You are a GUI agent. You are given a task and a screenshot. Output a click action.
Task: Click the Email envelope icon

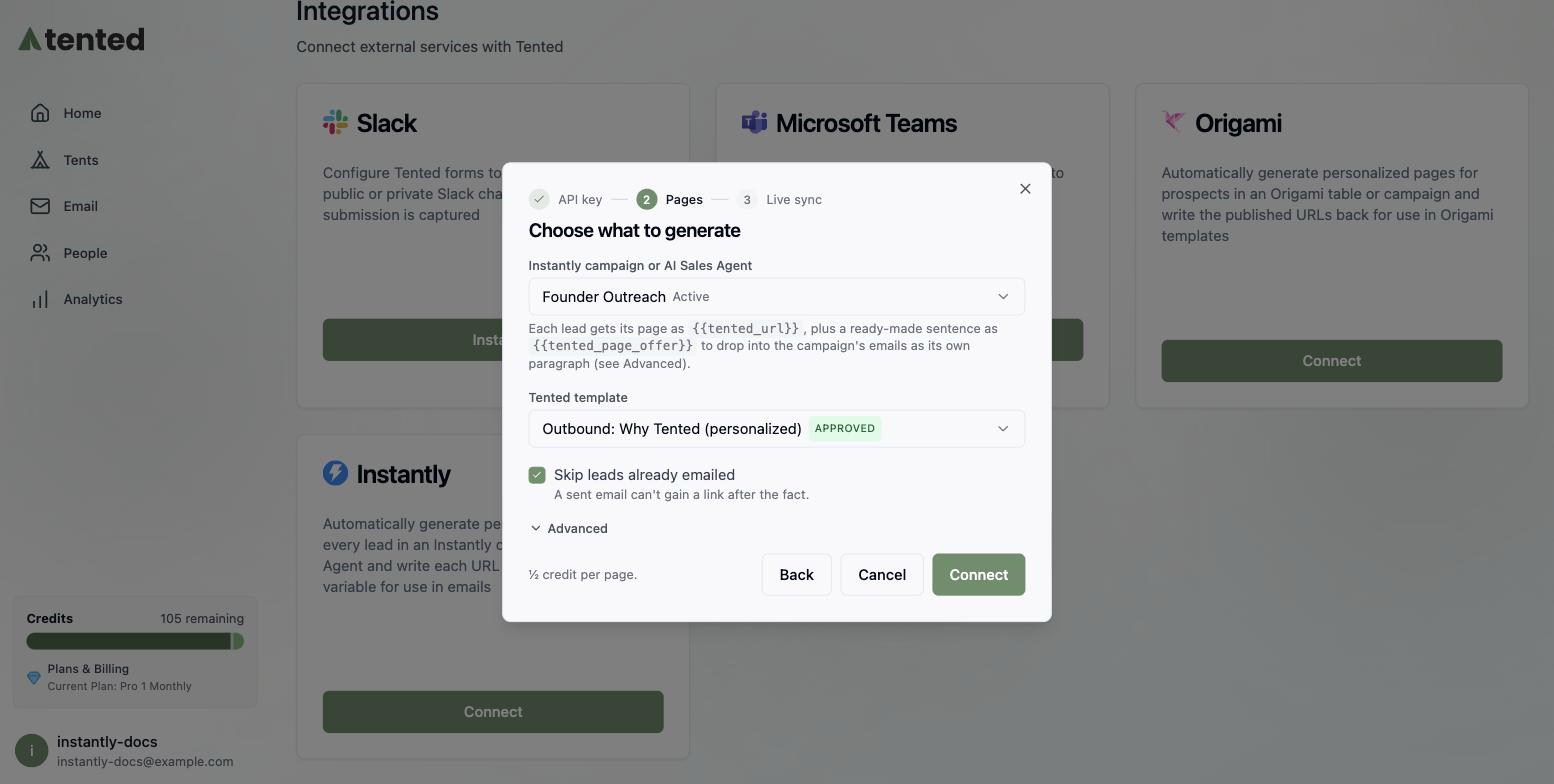40,206
